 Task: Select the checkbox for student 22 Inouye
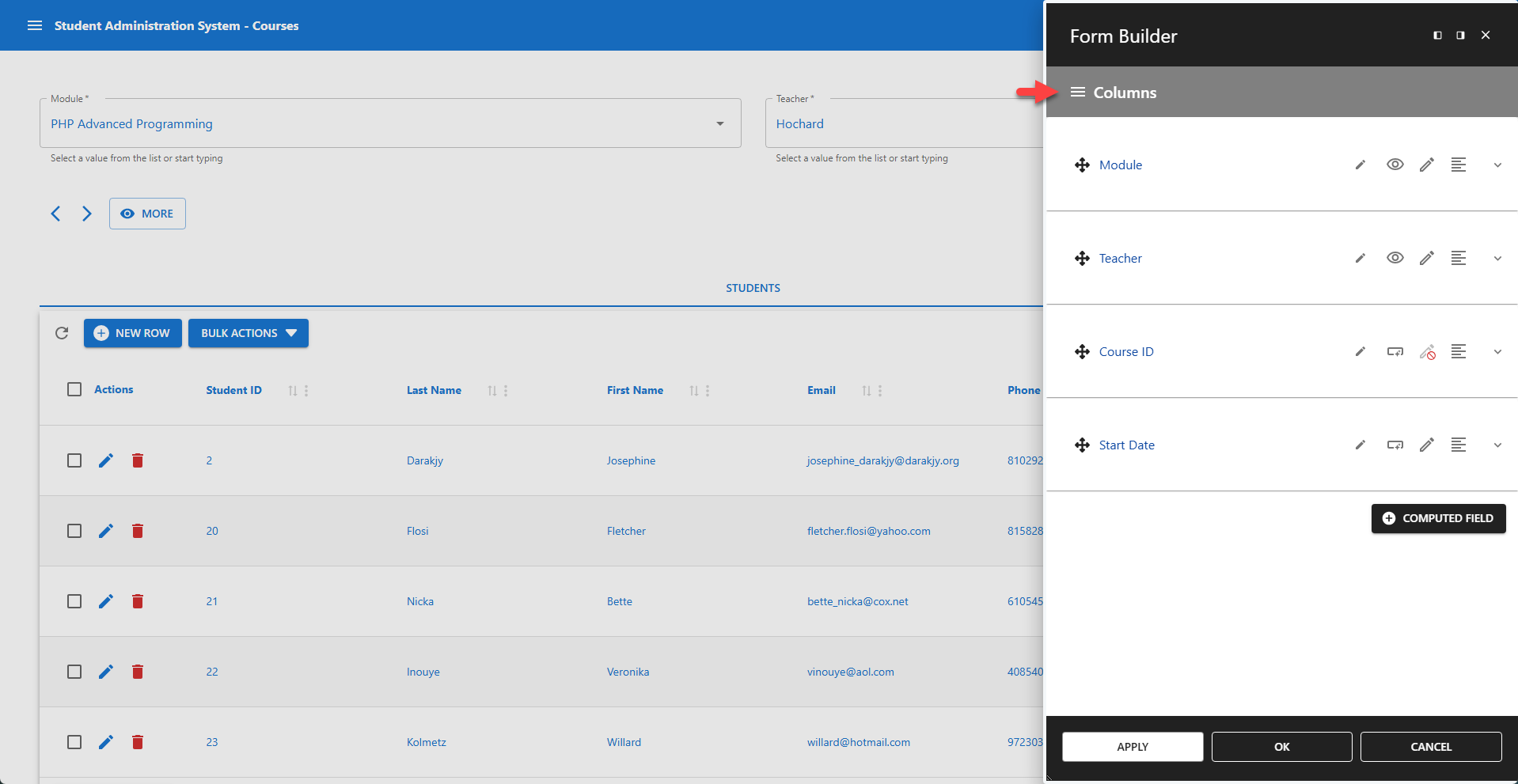pos(74,671)
